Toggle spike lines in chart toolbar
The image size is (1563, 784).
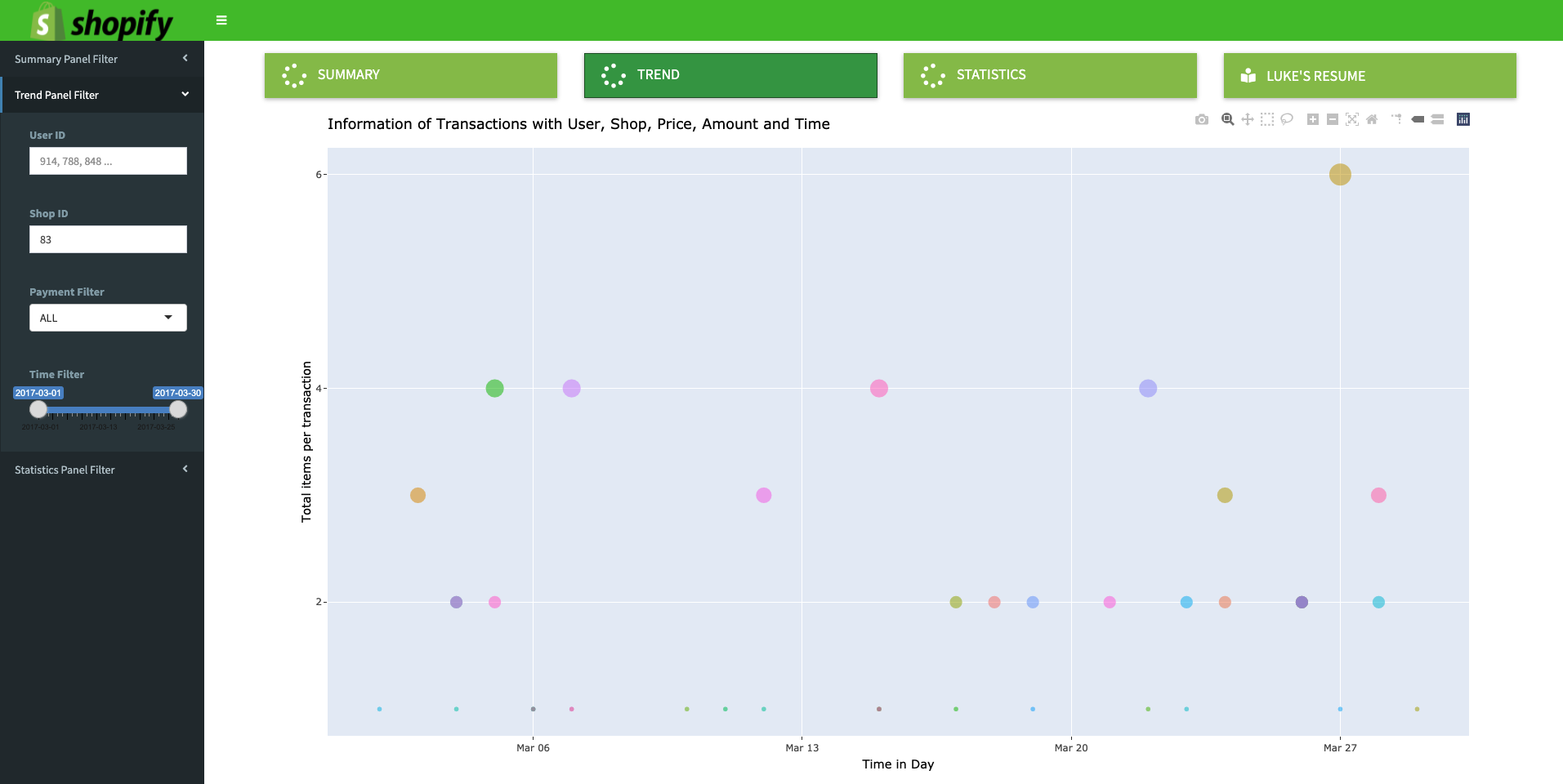coord(1397,119)
